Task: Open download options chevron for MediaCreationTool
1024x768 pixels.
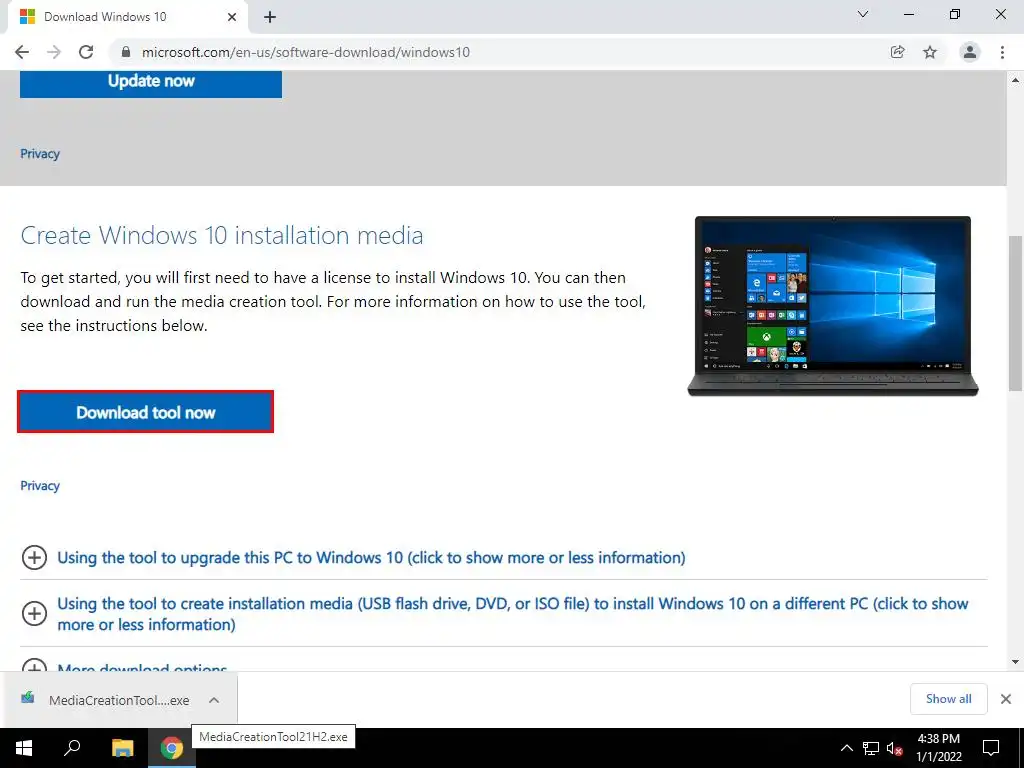Action: pos(214,700)
